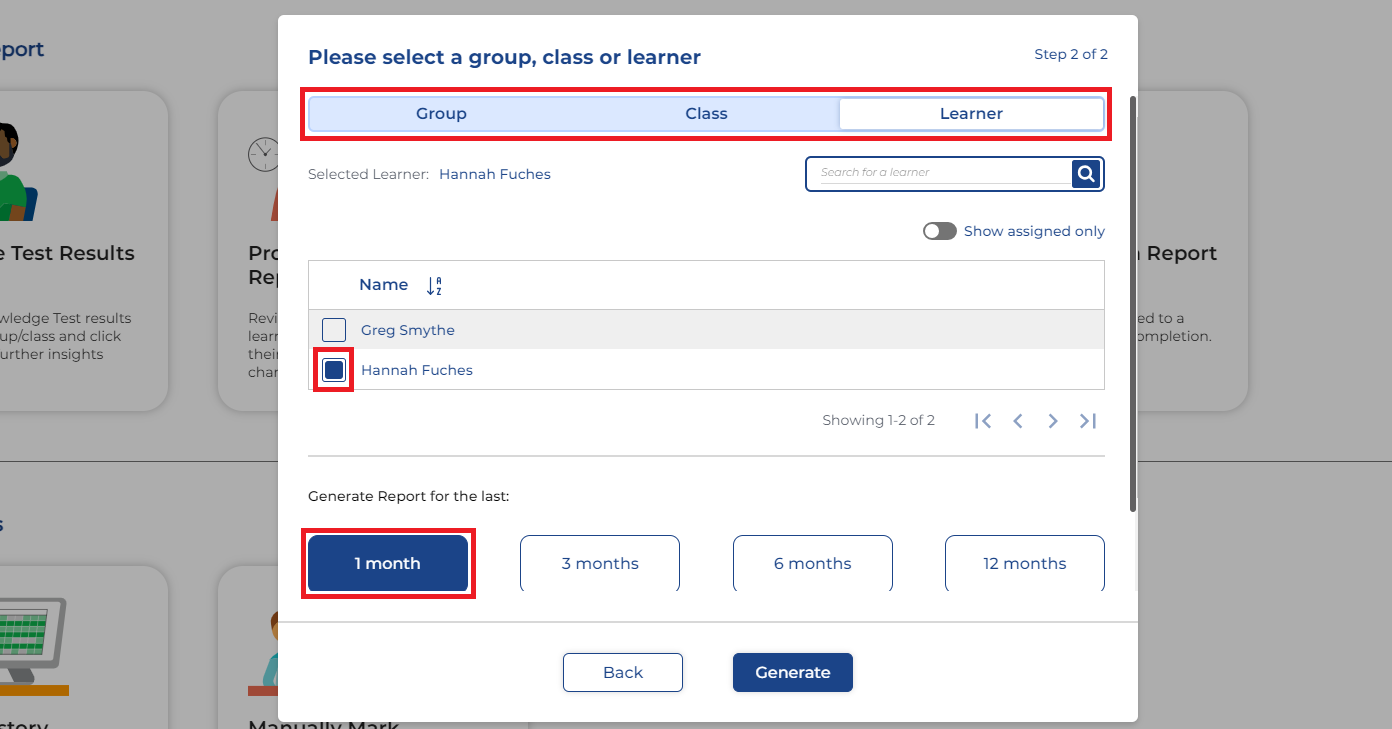
Task: Switch to the Class tab
Action: point(706,114)
